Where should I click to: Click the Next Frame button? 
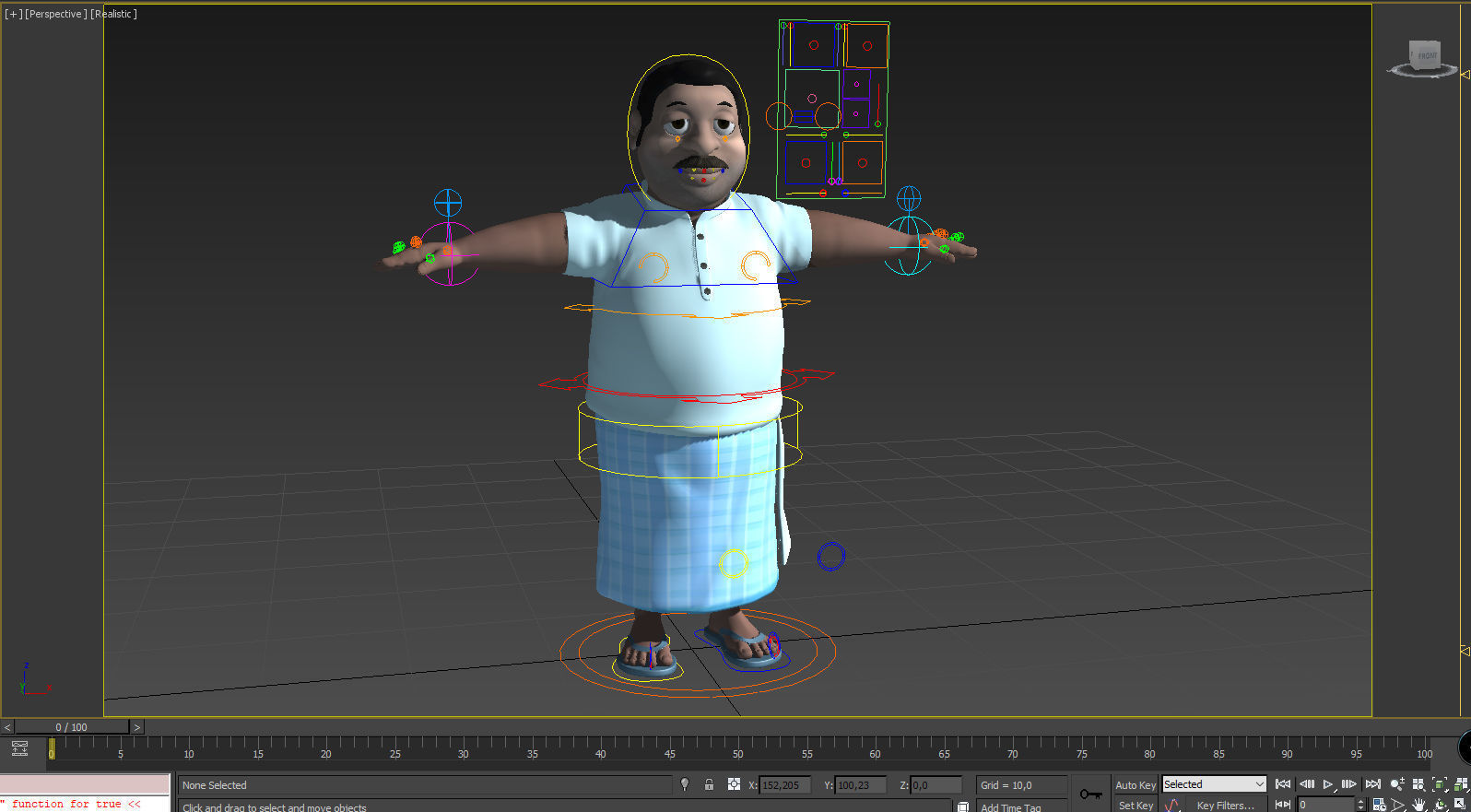[1348, 784]
